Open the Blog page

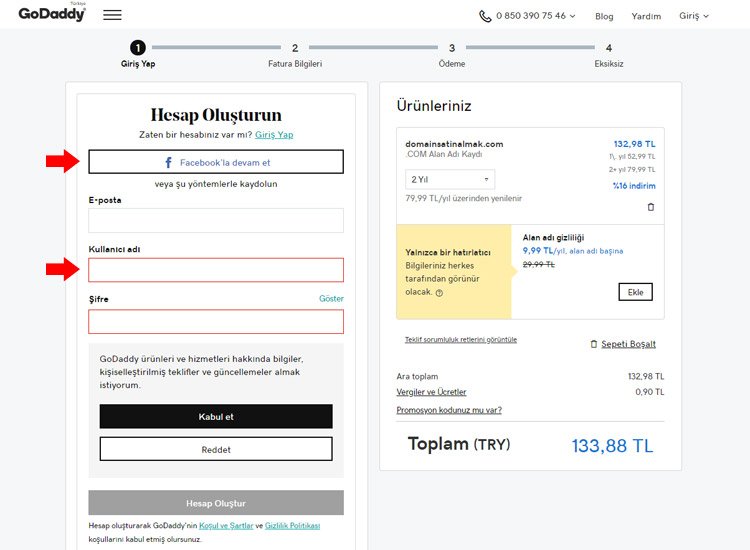(x=604, y=16)
